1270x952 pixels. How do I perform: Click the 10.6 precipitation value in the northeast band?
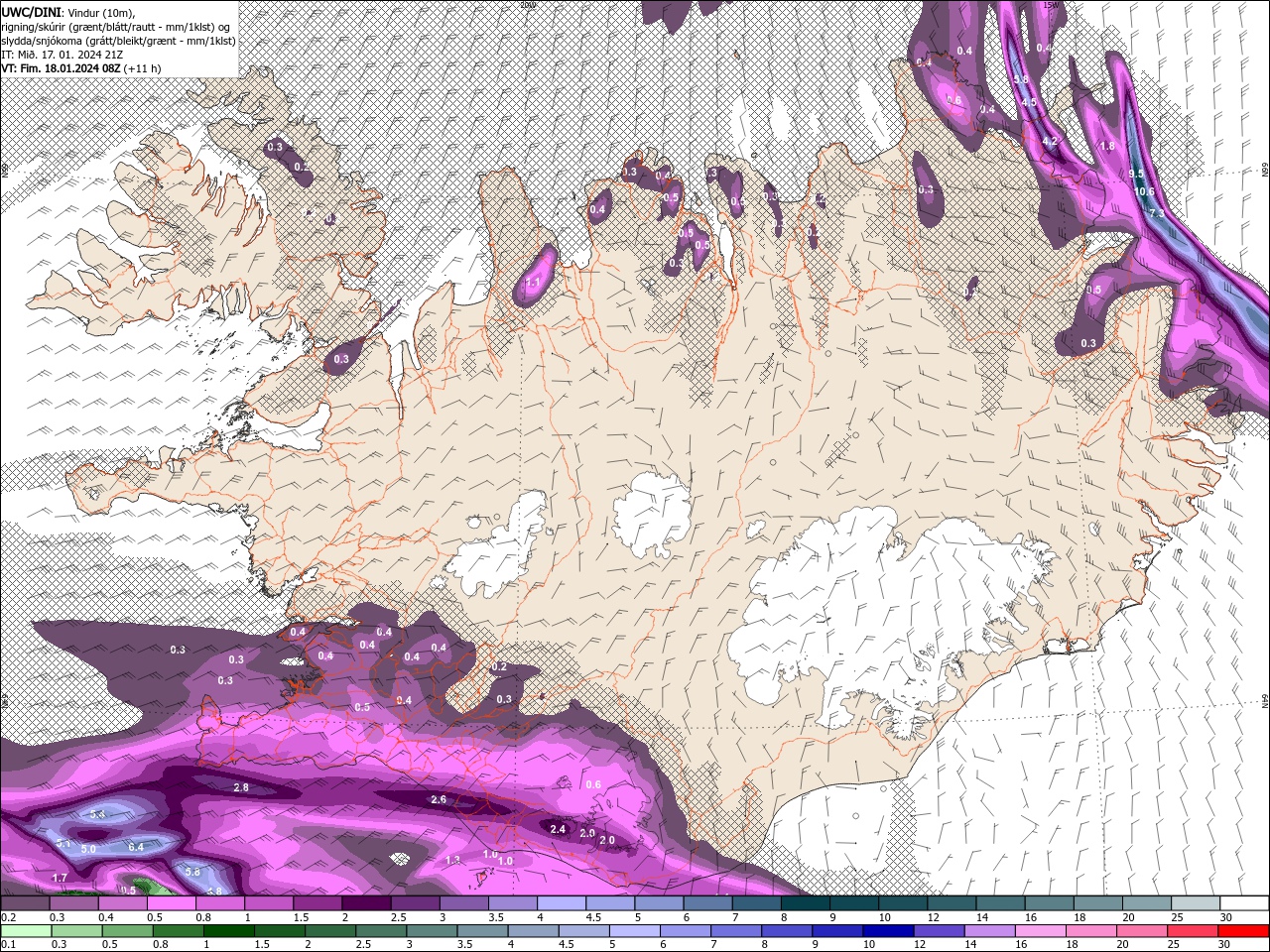(x=1143, y=191)
